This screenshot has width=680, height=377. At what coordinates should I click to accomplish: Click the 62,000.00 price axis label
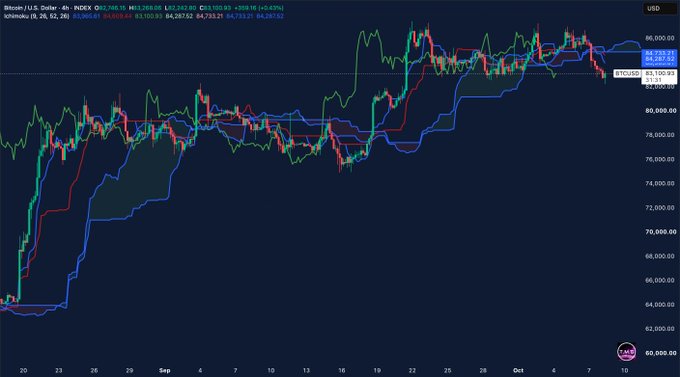pos(660,329)
